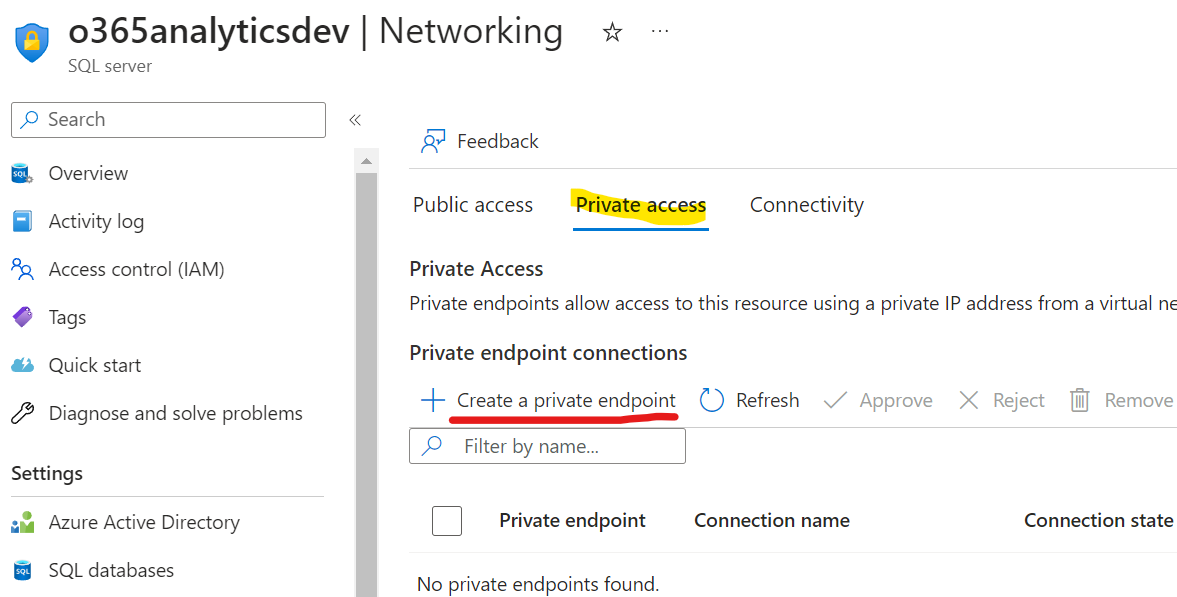The height and width of the screenshot is (597, 1177).
Task: Click the Overview SQL icon in the sidebar
Action: [x=23, y=173]
